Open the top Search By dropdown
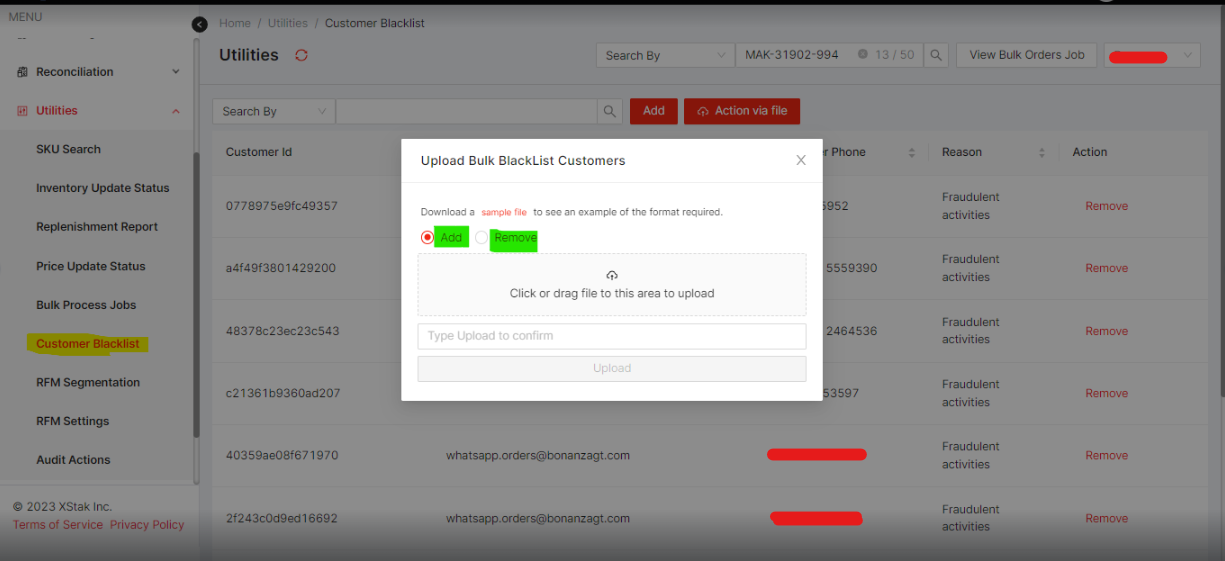Screen dimensions: 1225x561 [x=665, y=56]
